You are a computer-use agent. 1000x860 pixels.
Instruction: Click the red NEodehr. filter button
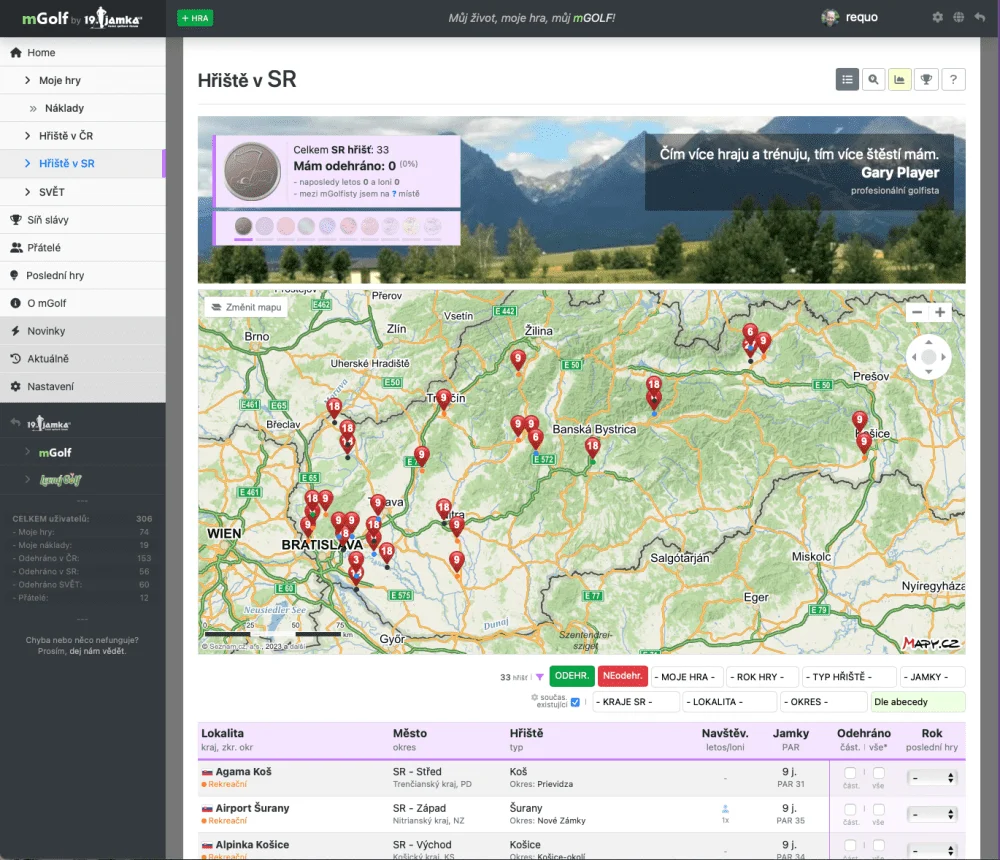click(x=622, y=676)
